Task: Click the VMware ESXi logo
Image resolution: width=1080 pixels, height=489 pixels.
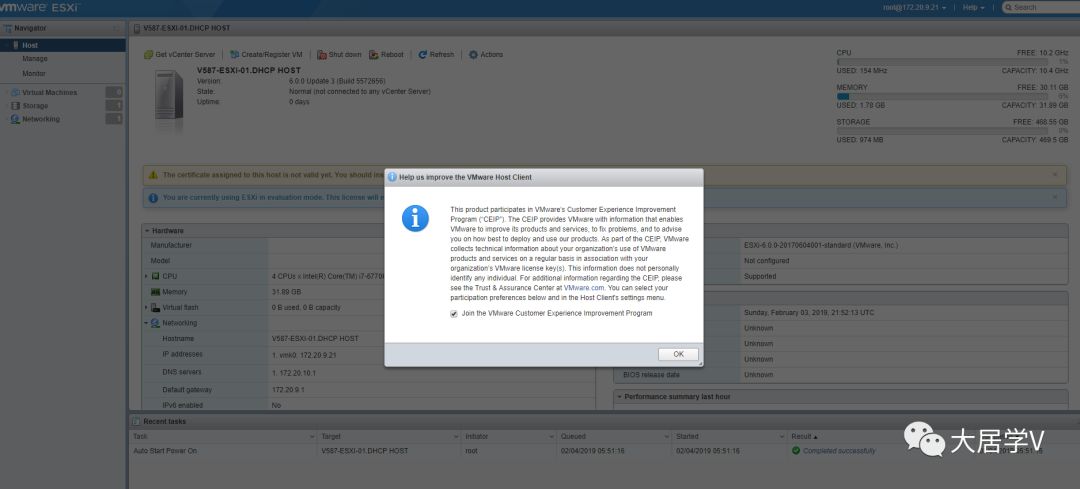Action: click(40, 8)
